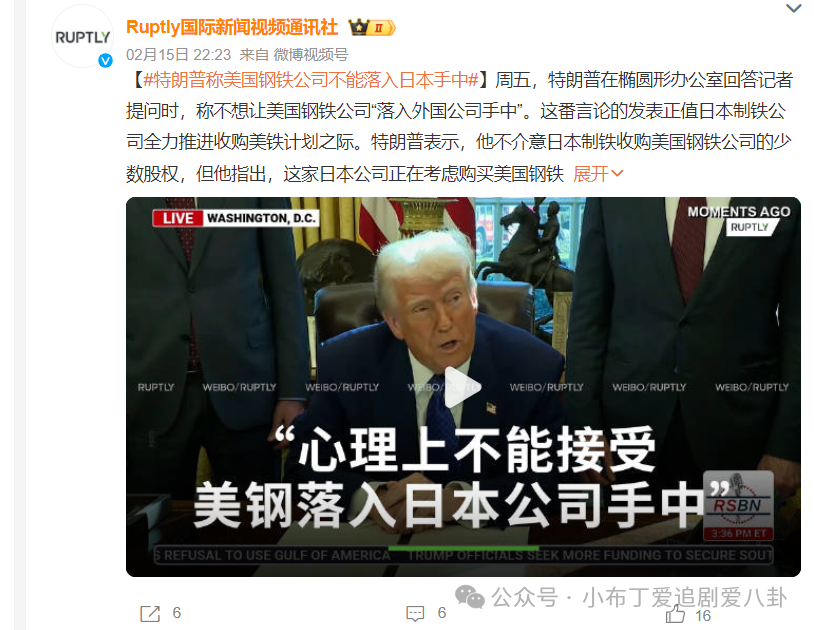The width and height of the screenshot is (814, 630).
Task: Click the crown membership level badge
Action: (x=372, y=28)
